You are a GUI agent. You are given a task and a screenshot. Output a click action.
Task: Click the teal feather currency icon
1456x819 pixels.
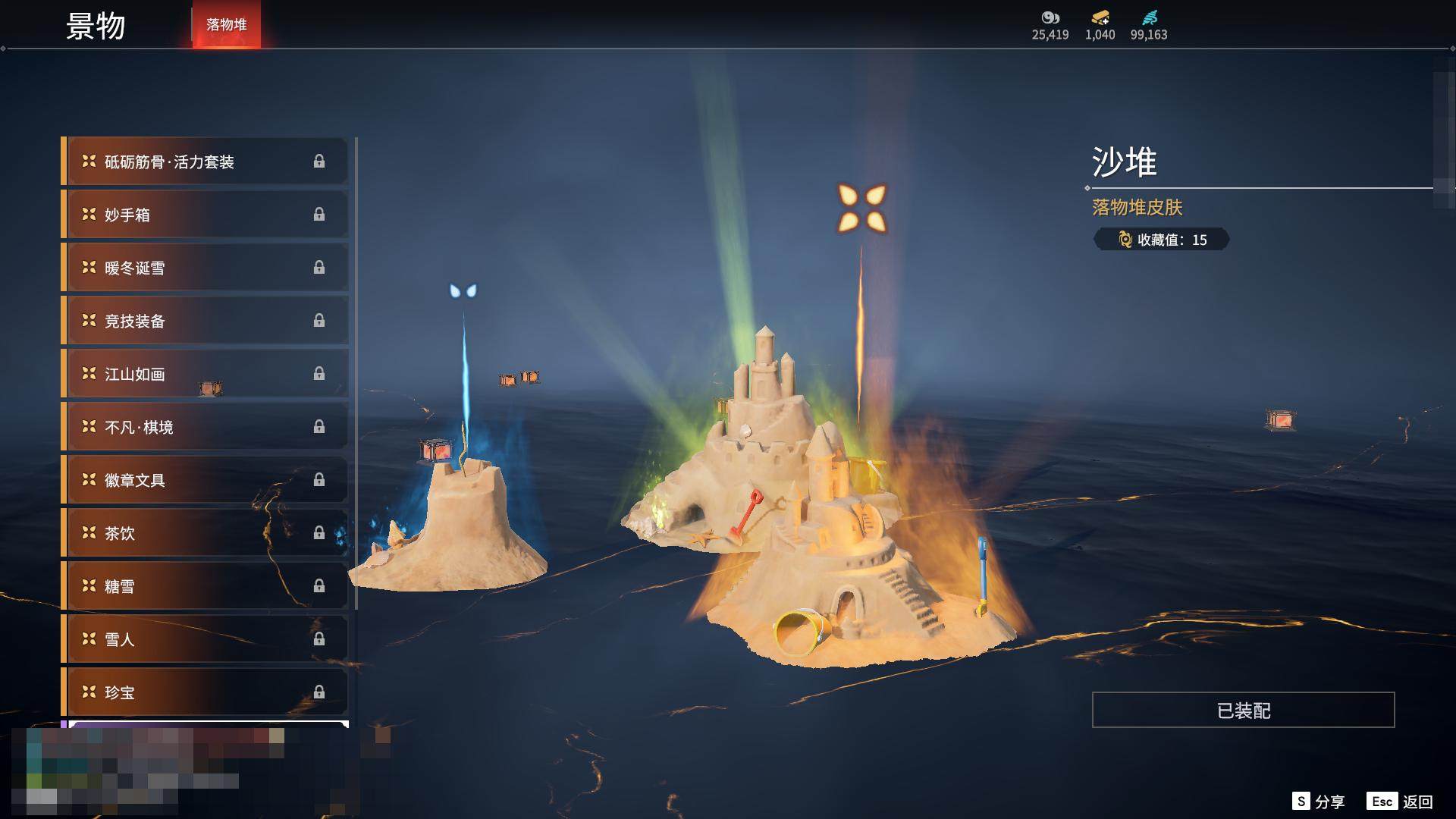coord(1149,17)
